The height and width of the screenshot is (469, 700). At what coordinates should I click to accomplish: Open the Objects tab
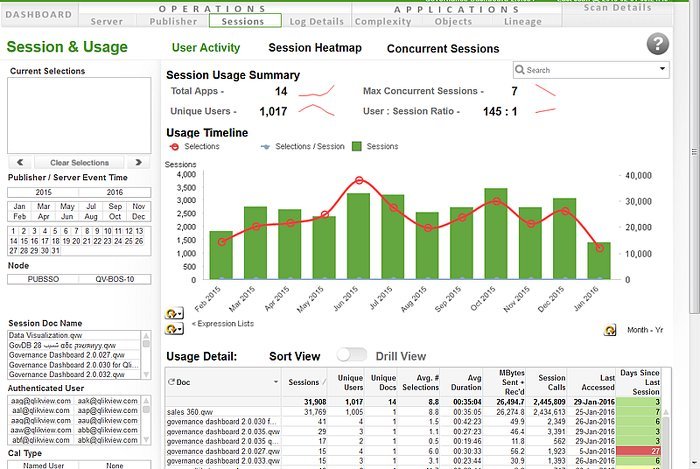[x=453, y=21]
